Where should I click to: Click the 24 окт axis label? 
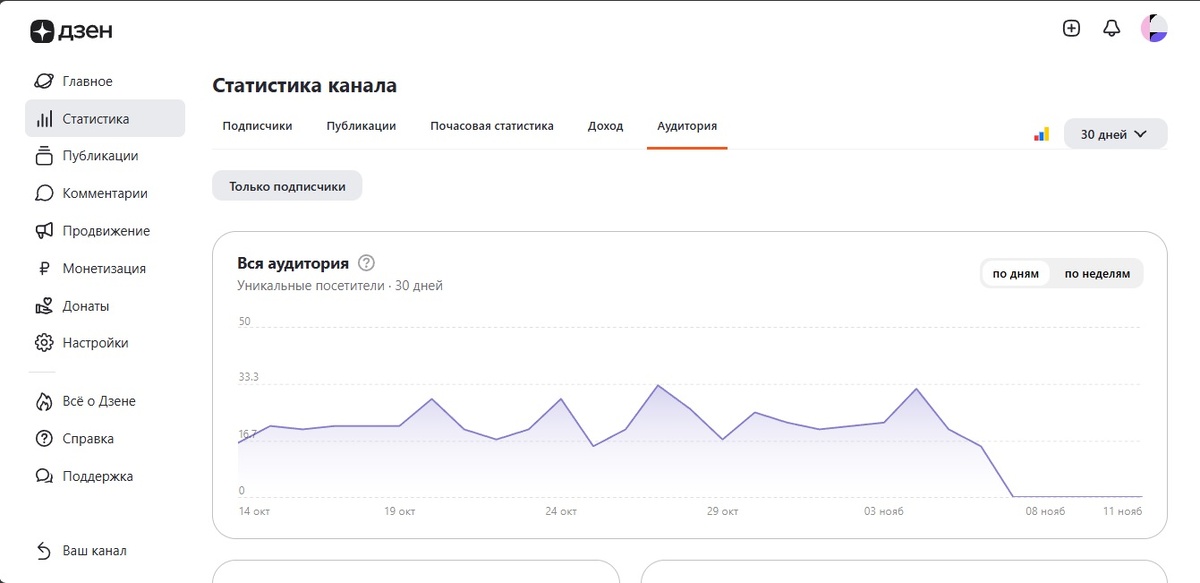click(561, 512)
